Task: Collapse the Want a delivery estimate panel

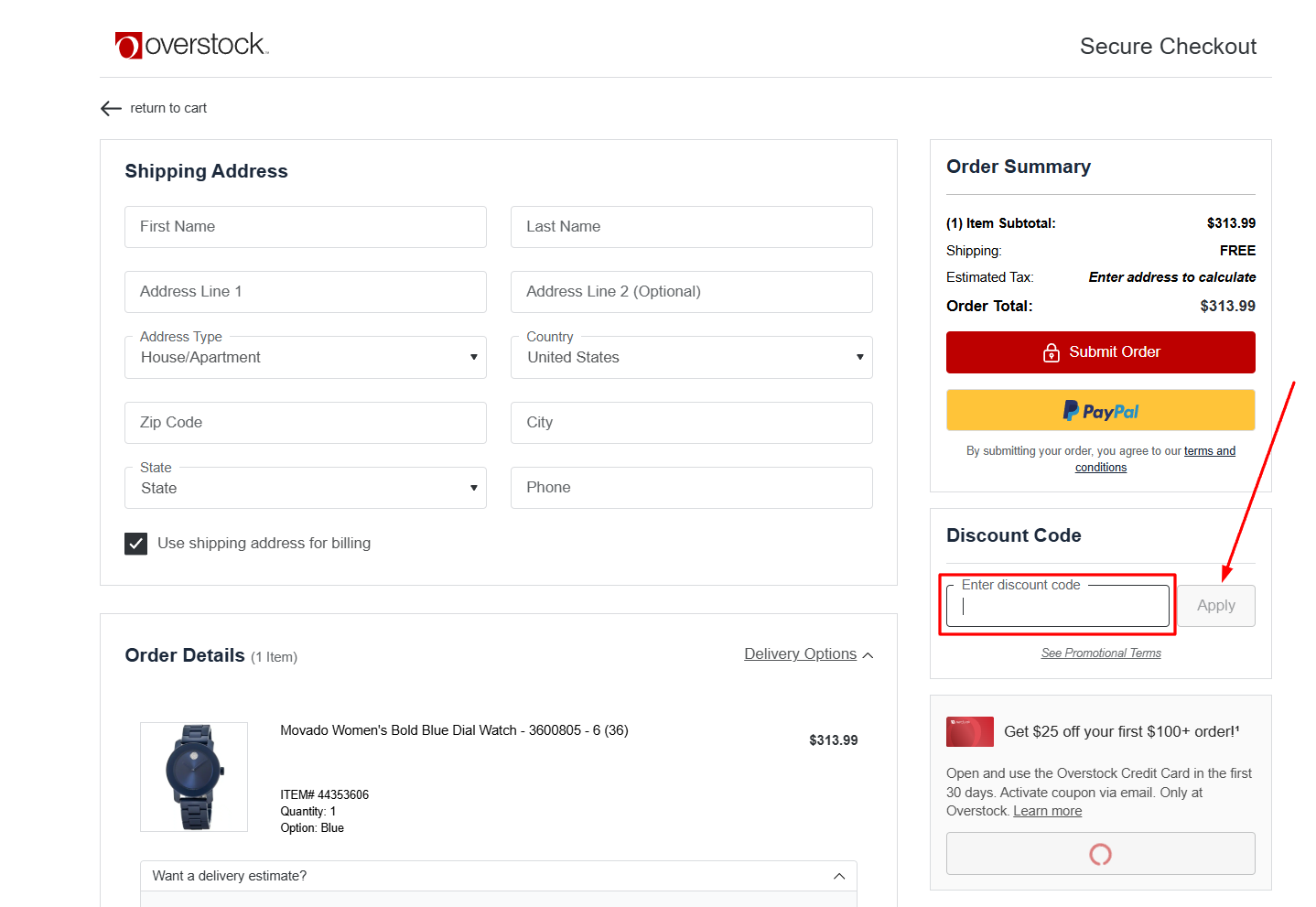Action: click(x=499, y=876)
